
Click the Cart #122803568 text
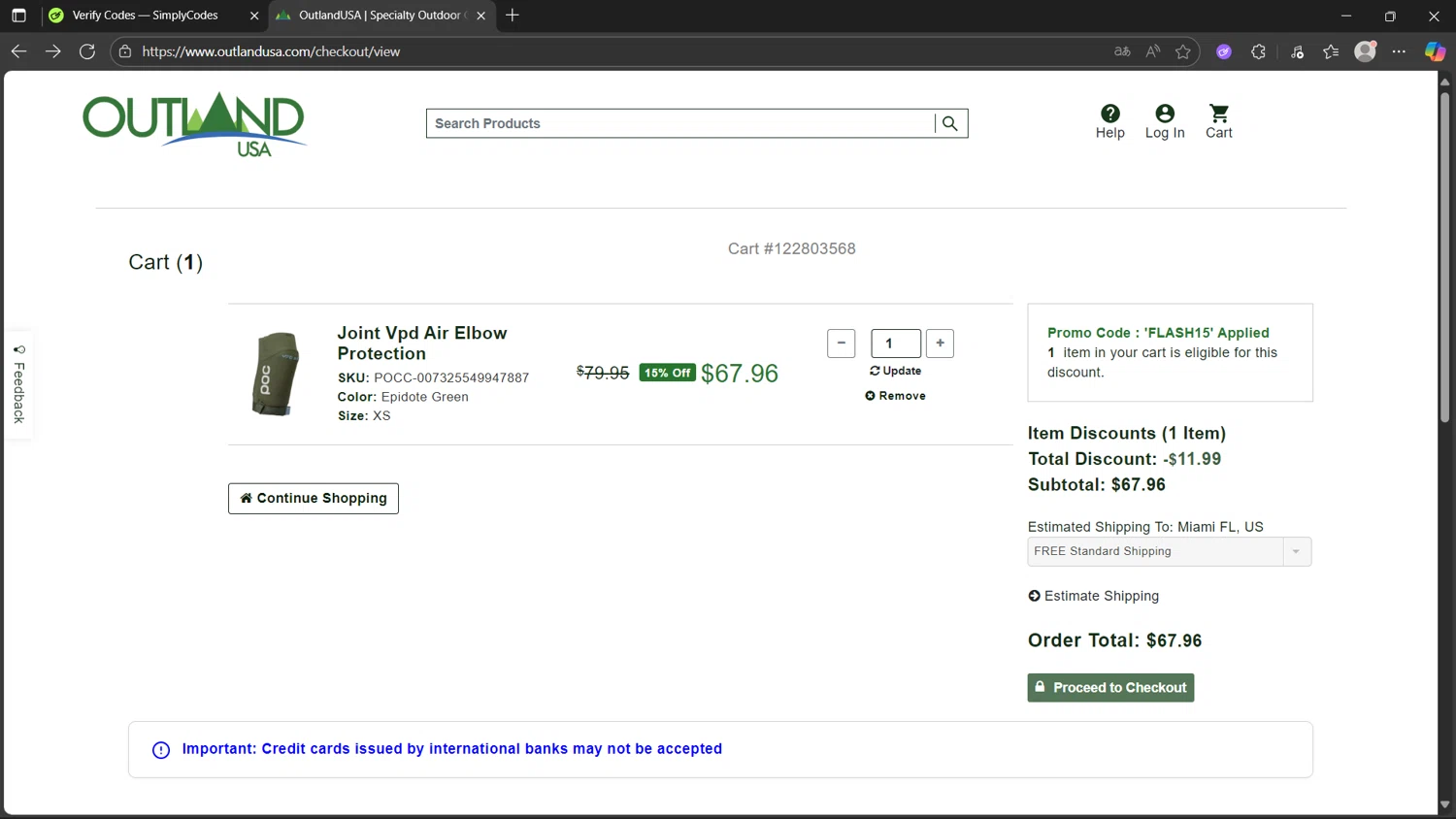point(792,248)
